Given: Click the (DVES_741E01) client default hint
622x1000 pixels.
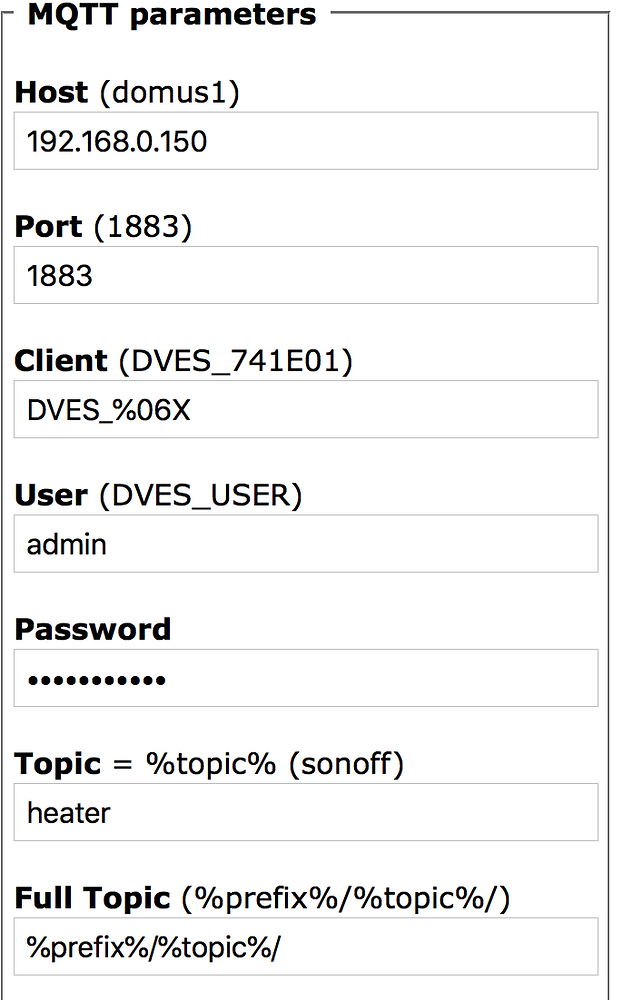Looking at the screenshot, I should pos(236,362).
